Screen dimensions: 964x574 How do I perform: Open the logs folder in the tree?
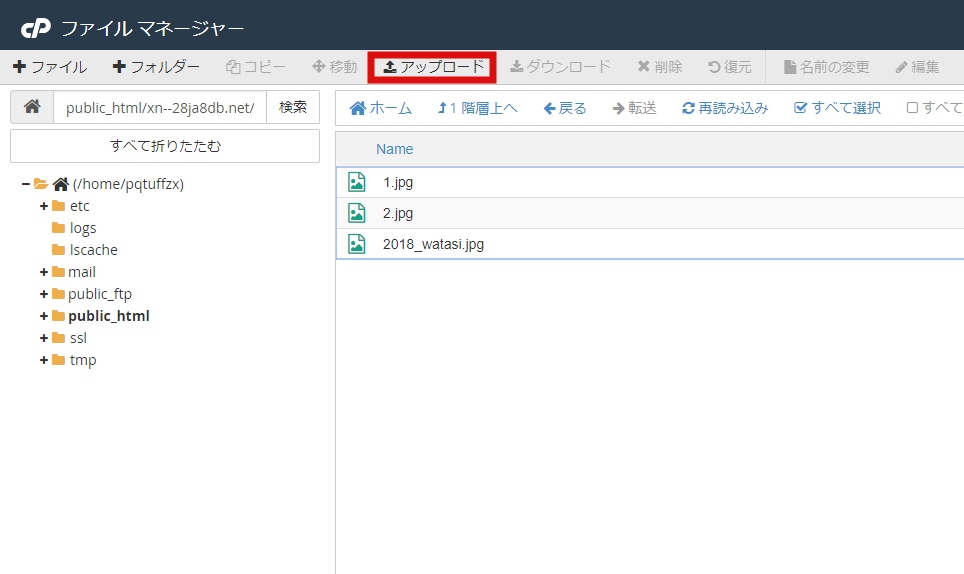83,228
